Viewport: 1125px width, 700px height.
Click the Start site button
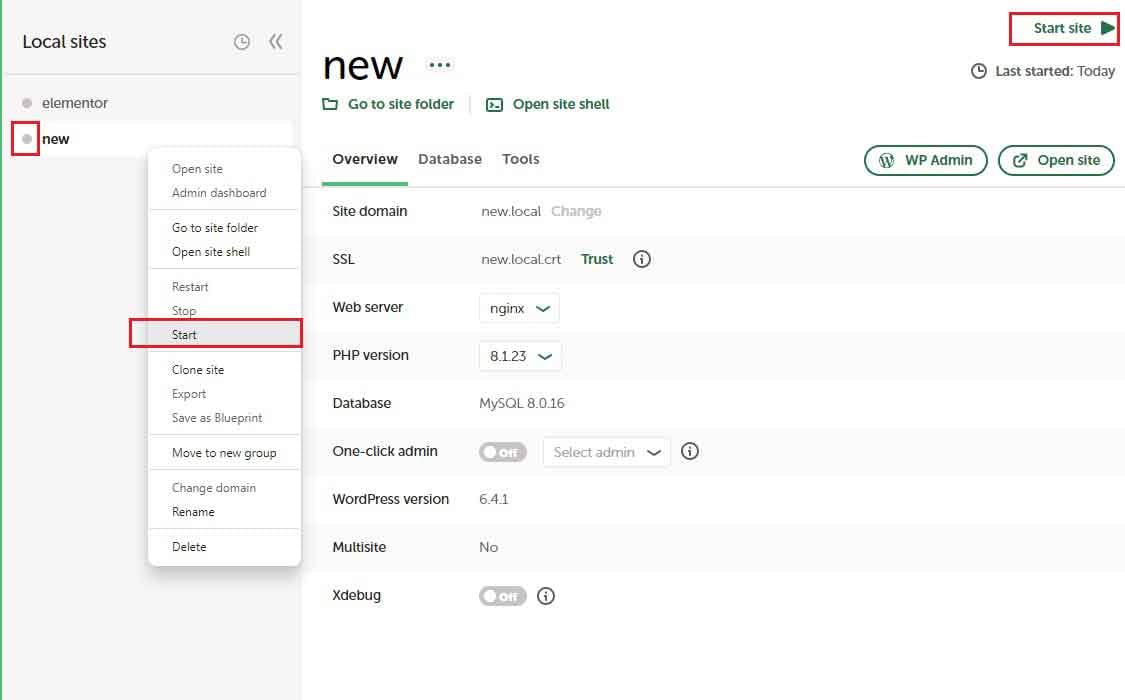(x=1062, y=28)
